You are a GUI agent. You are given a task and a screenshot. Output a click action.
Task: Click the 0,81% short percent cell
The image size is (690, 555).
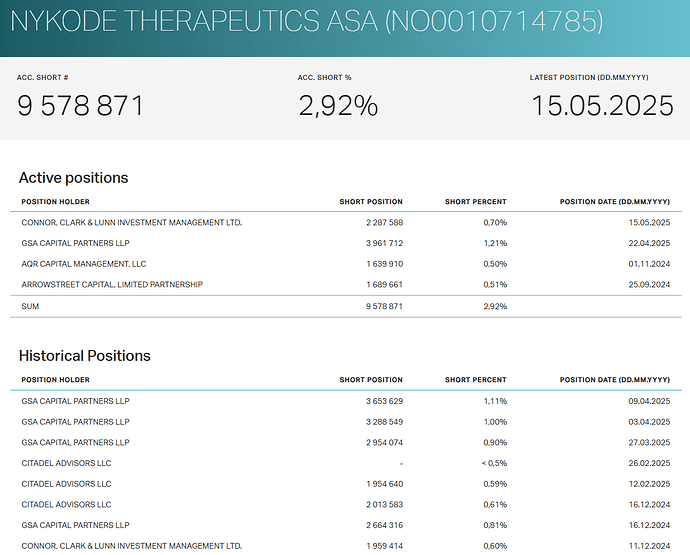pyautogui.click(x=495, y=526)
